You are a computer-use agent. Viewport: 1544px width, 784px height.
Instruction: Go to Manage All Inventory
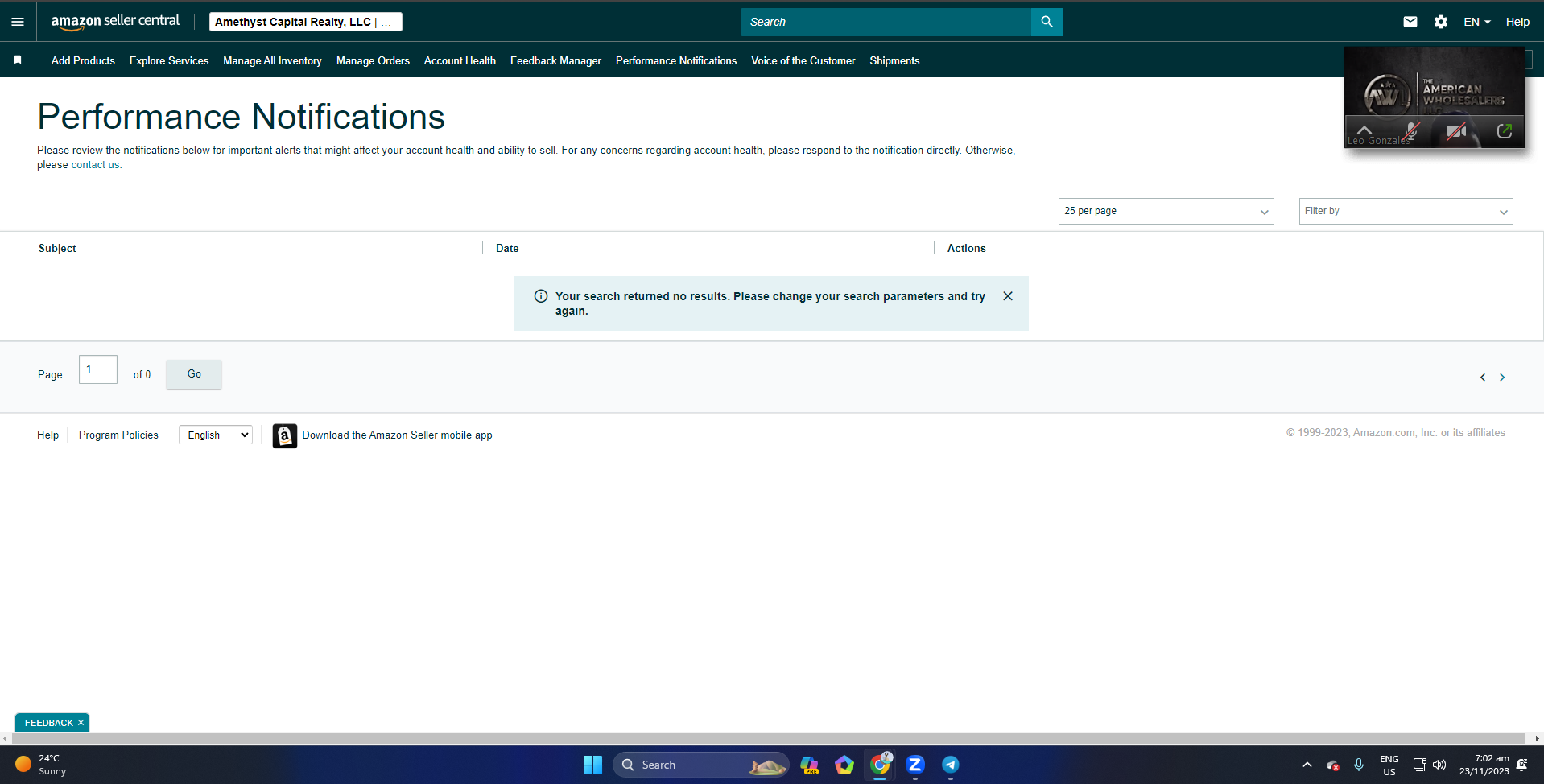click(272, 60)
